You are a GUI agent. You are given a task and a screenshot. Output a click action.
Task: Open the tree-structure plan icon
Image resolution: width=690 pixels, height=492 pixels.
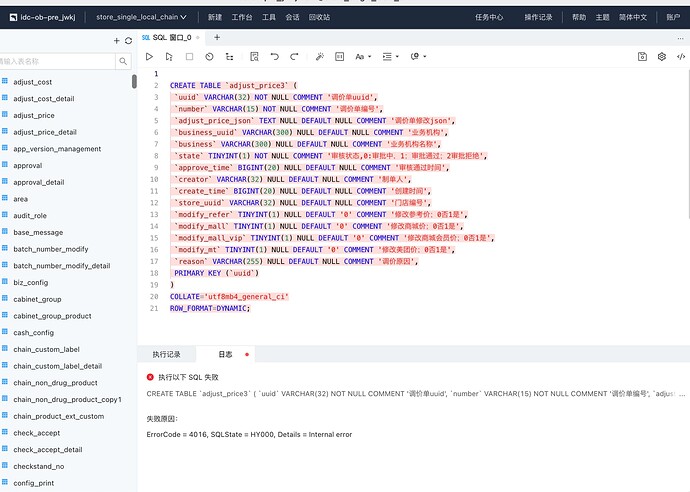(x=229, y=56)
